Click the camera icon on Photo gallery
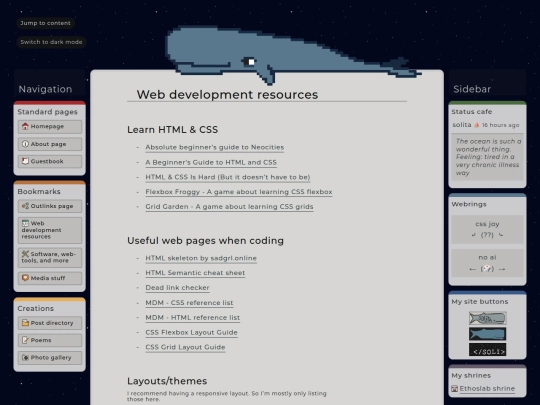 coord(25,357)
